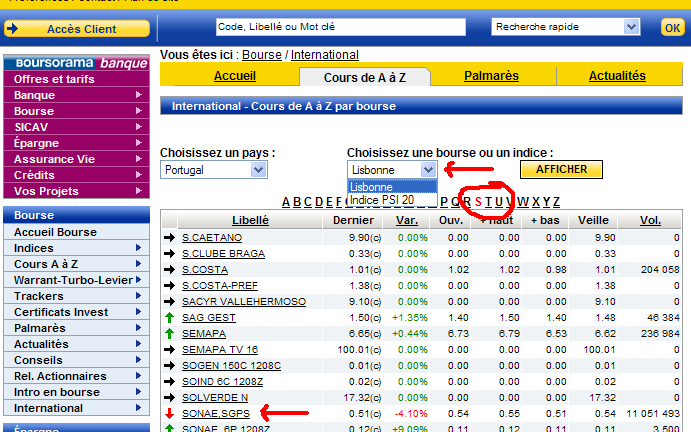Open the International breadcrumb link

pos(324,55)
